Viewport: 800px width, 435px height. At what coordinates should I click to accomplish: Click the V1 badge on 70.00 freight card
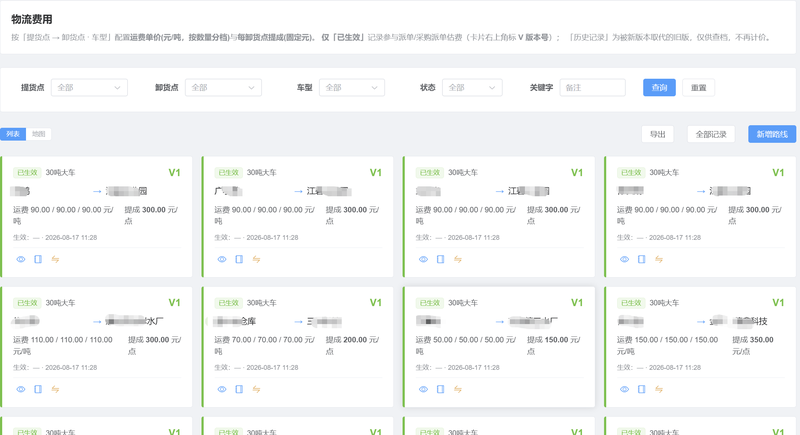pos(376,303)
